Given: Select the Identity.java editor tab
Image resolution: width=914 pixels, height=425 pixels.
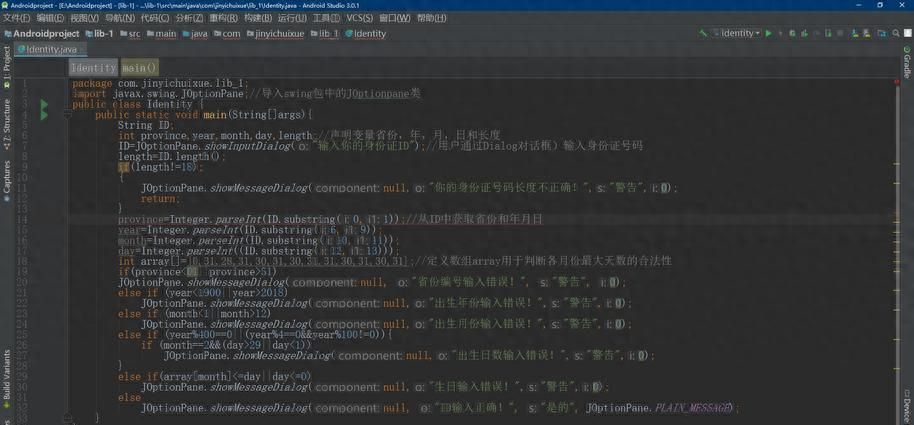Looking at the screenshot, I should coord(51,50).
